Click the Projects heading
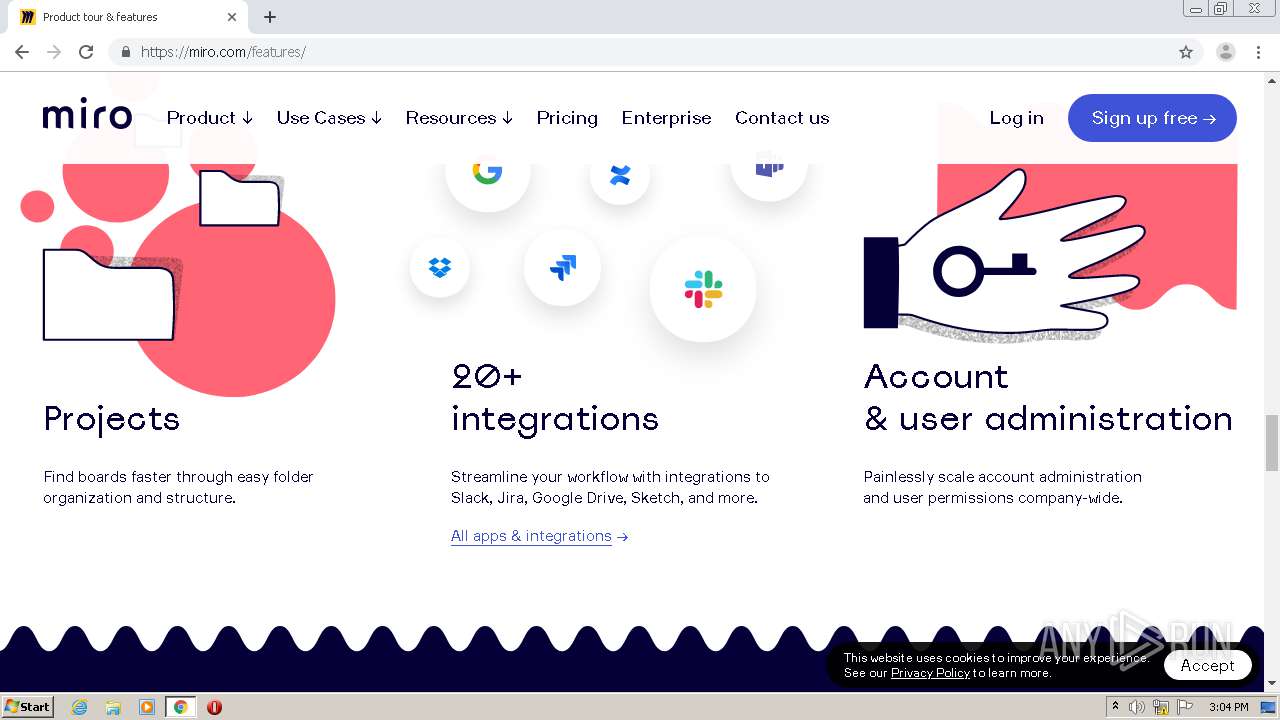The height and width of the screenshot is (720, 1280). 112,418
